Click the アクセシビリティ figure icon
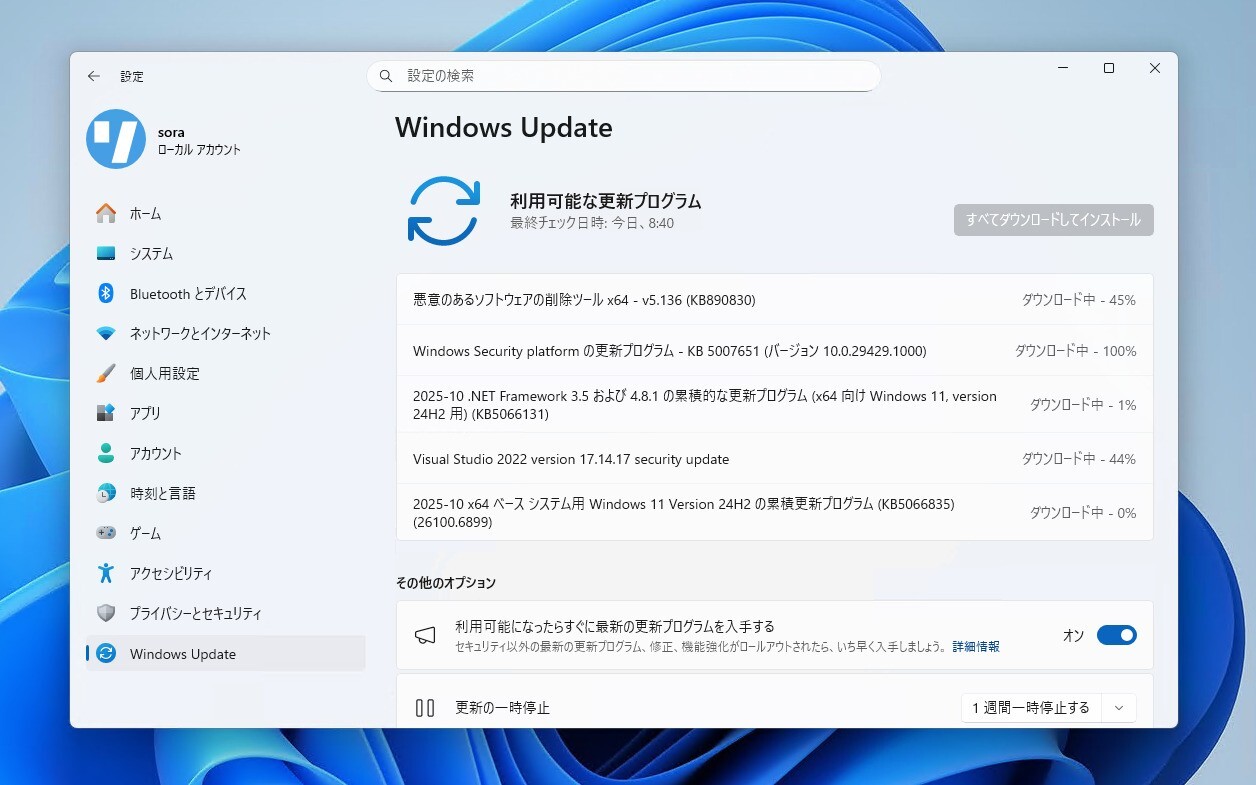Screen dimensions: 1256x785 [x=106, y=573]
